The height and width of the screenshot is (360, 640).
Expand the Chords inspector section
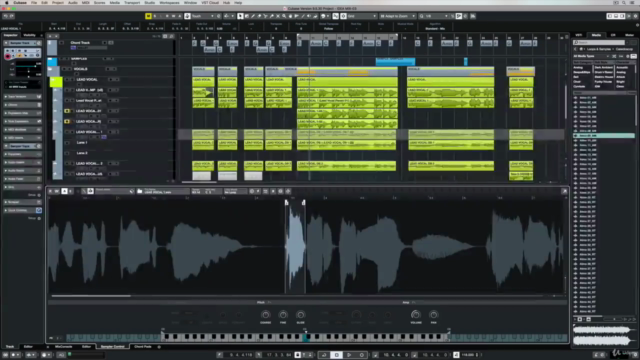22,105
